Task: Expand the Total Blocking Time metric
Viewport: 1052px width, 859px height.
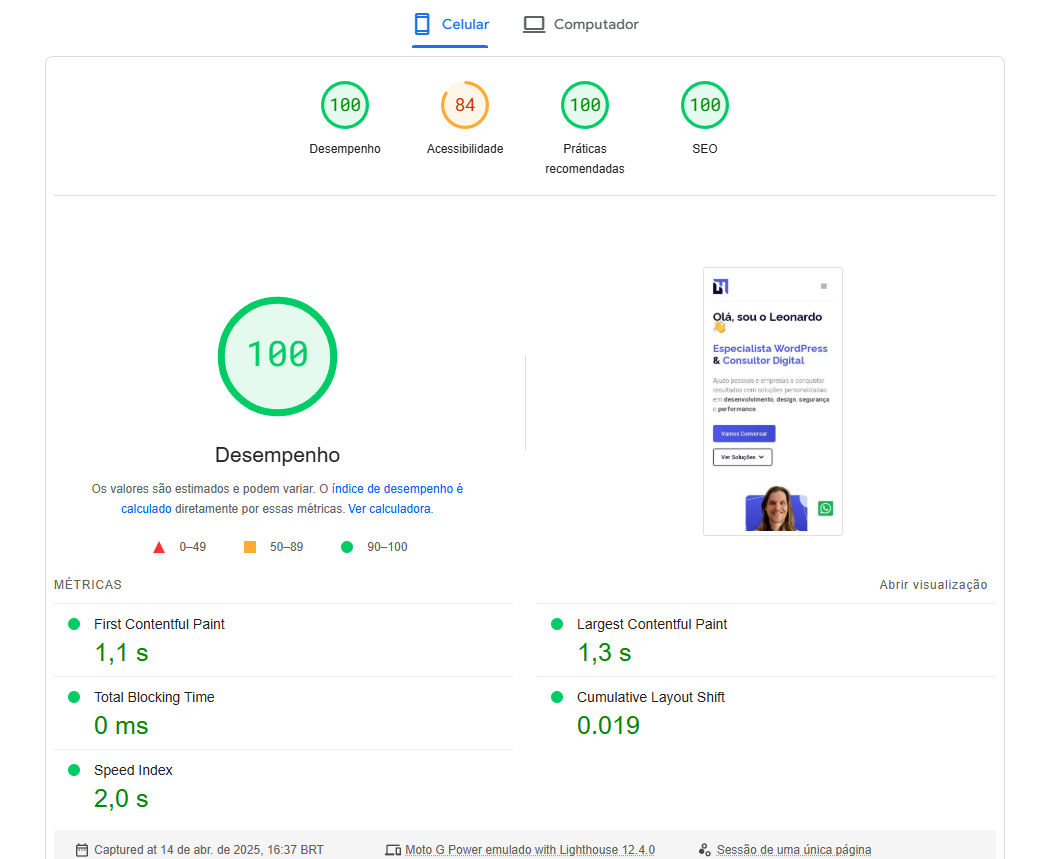Action: tap(154, 697)
